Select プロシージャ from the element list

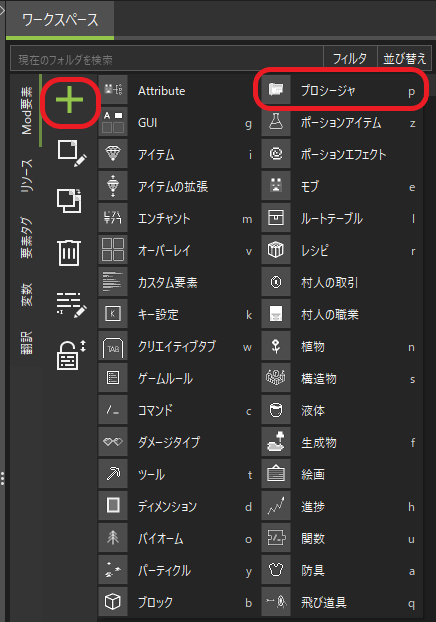[341, 90]
